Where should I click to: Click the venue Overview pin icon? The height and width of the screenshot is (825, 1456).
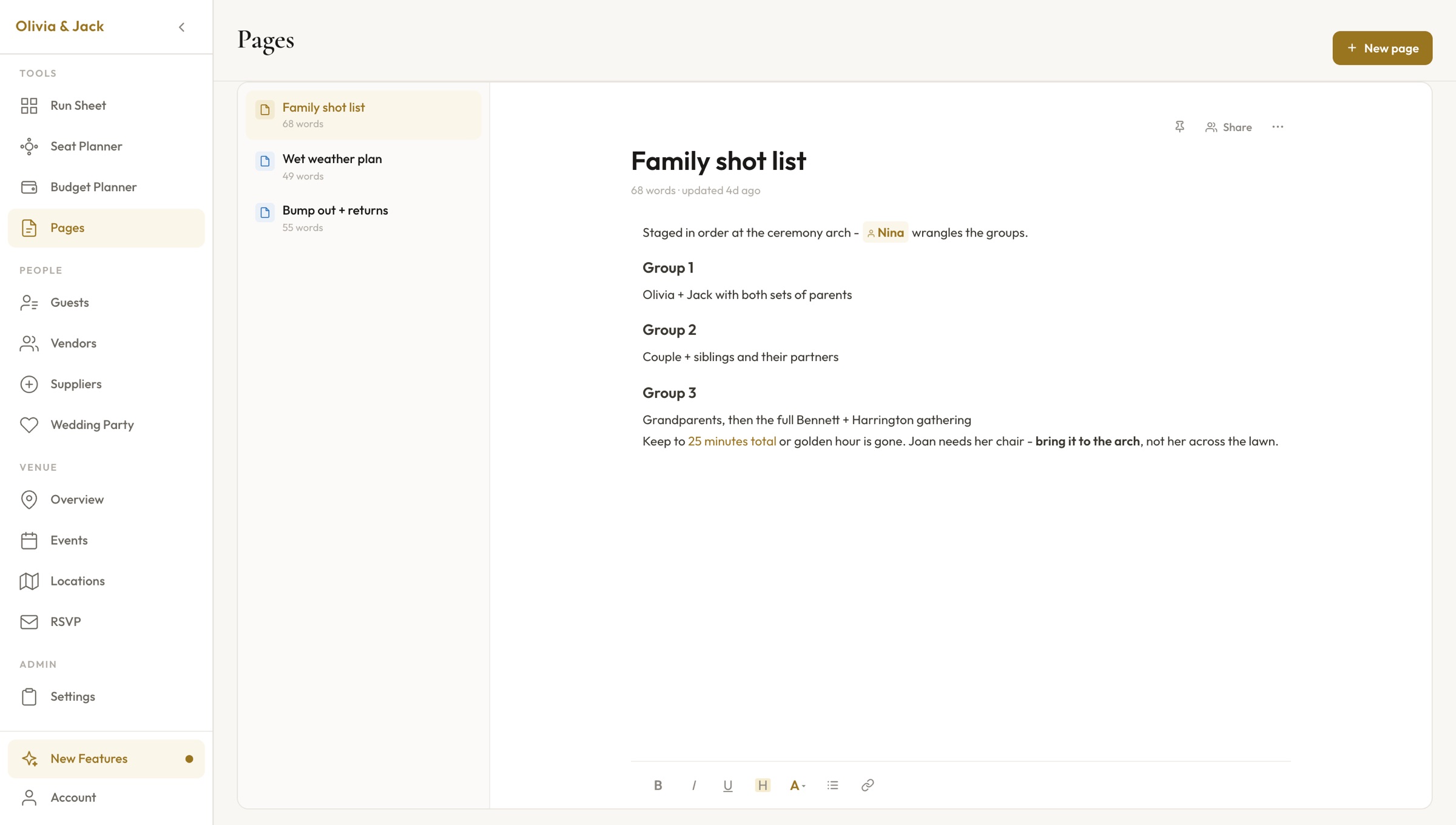pos(29,499)
